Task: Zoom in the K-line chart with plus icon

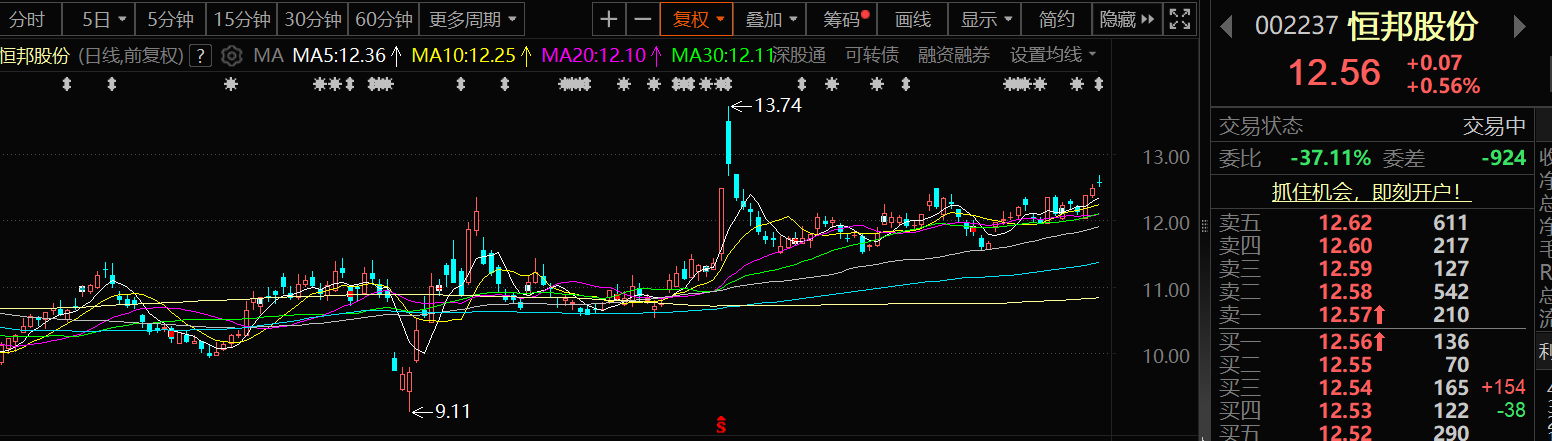Action: (609, 18)
